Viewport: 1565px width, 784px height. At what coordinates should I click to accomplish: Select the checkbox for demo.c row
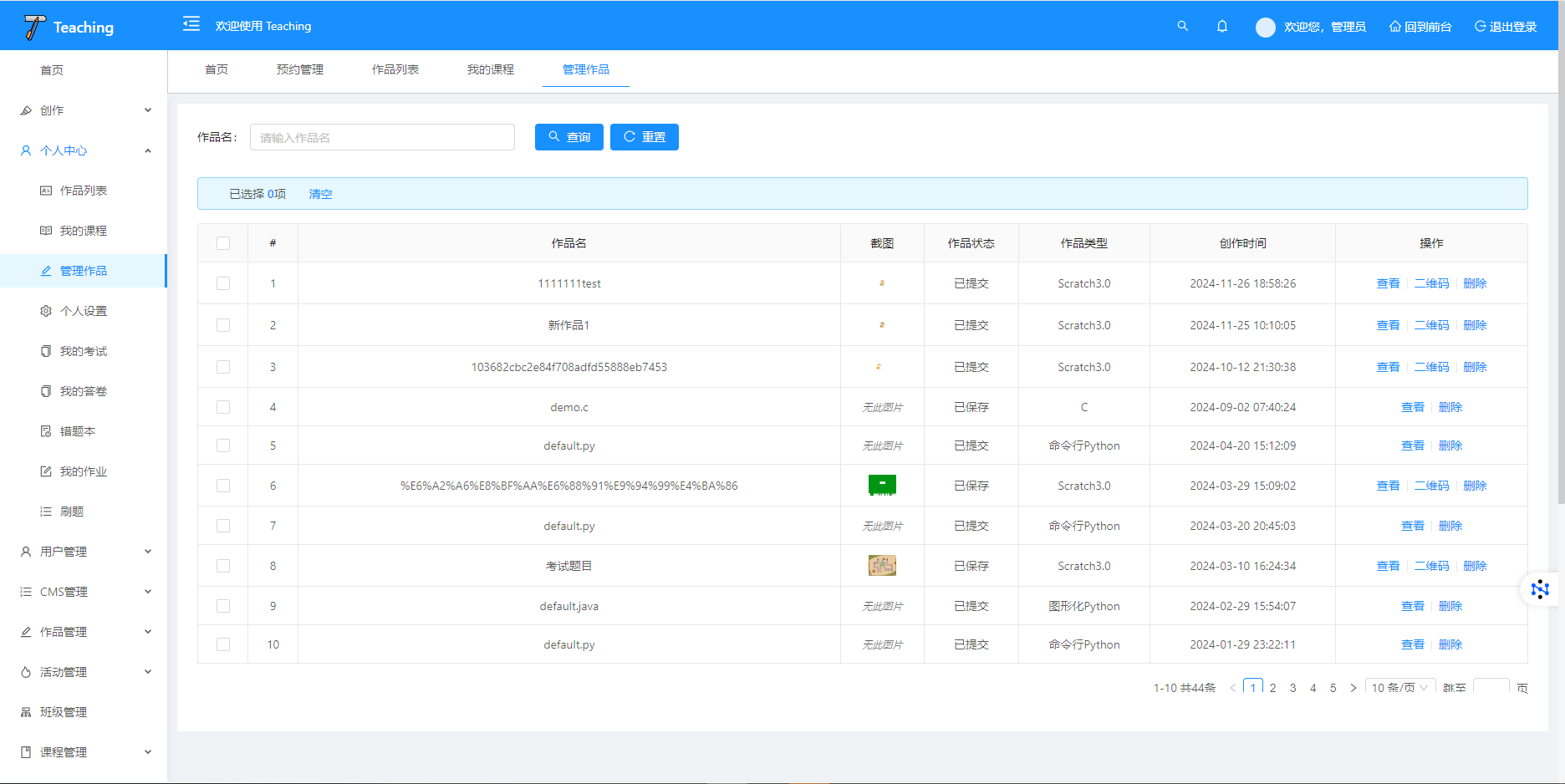coord(223,407)
